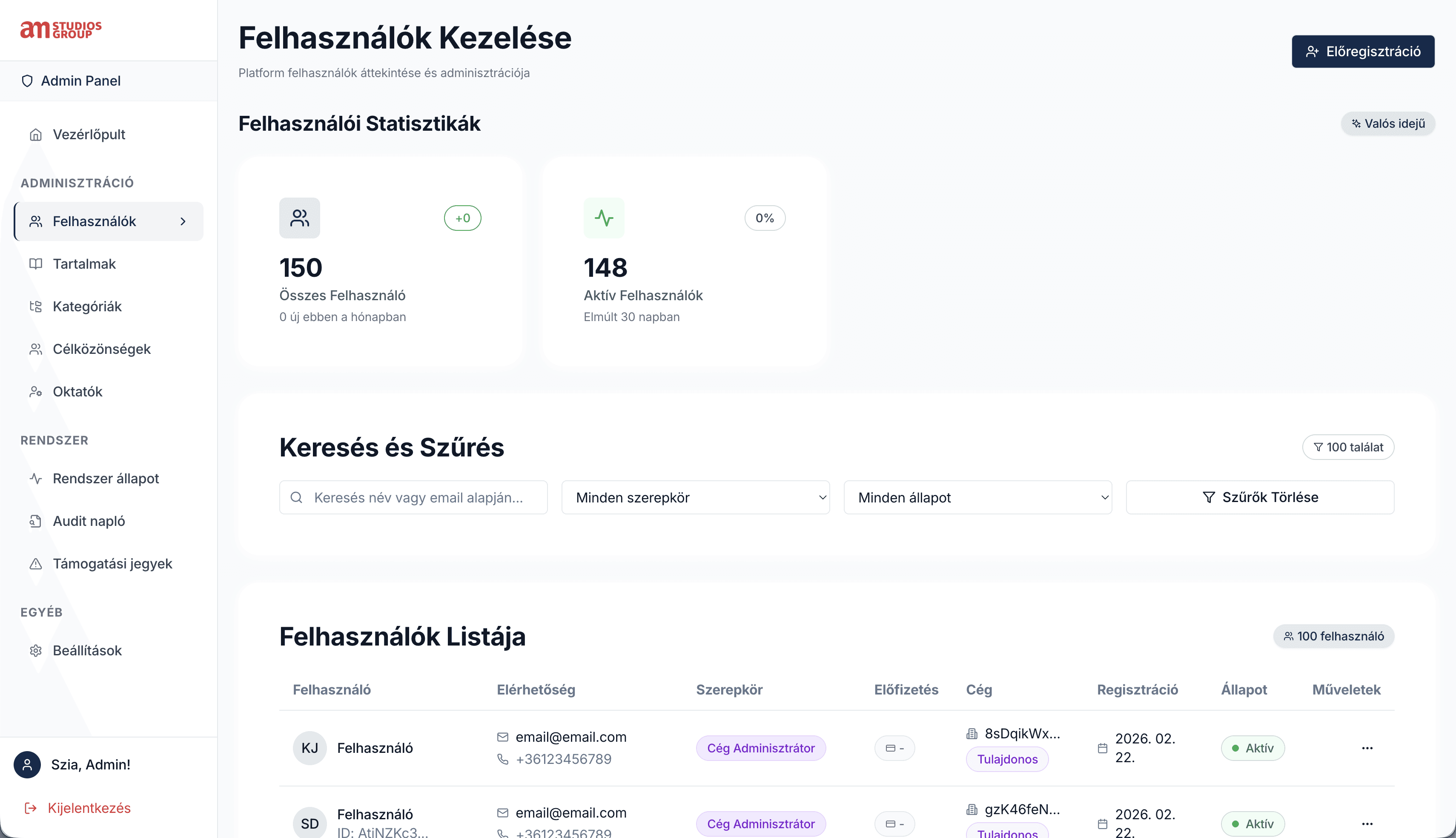Viewport: 1456px width, 838px height.
Task: Click the AM Studios Group logo
Action: pos(61,30)
